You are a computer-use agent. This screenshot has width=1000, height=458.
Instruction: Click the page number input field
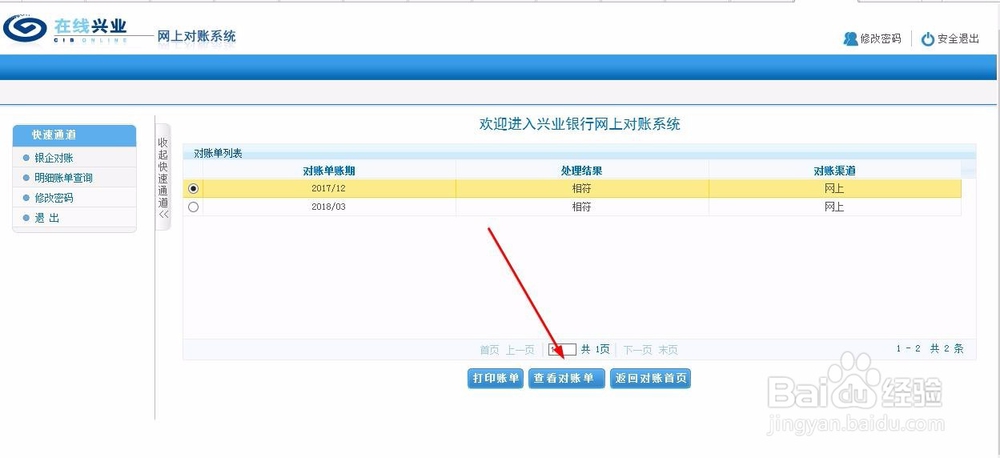[x=562, y=350]
